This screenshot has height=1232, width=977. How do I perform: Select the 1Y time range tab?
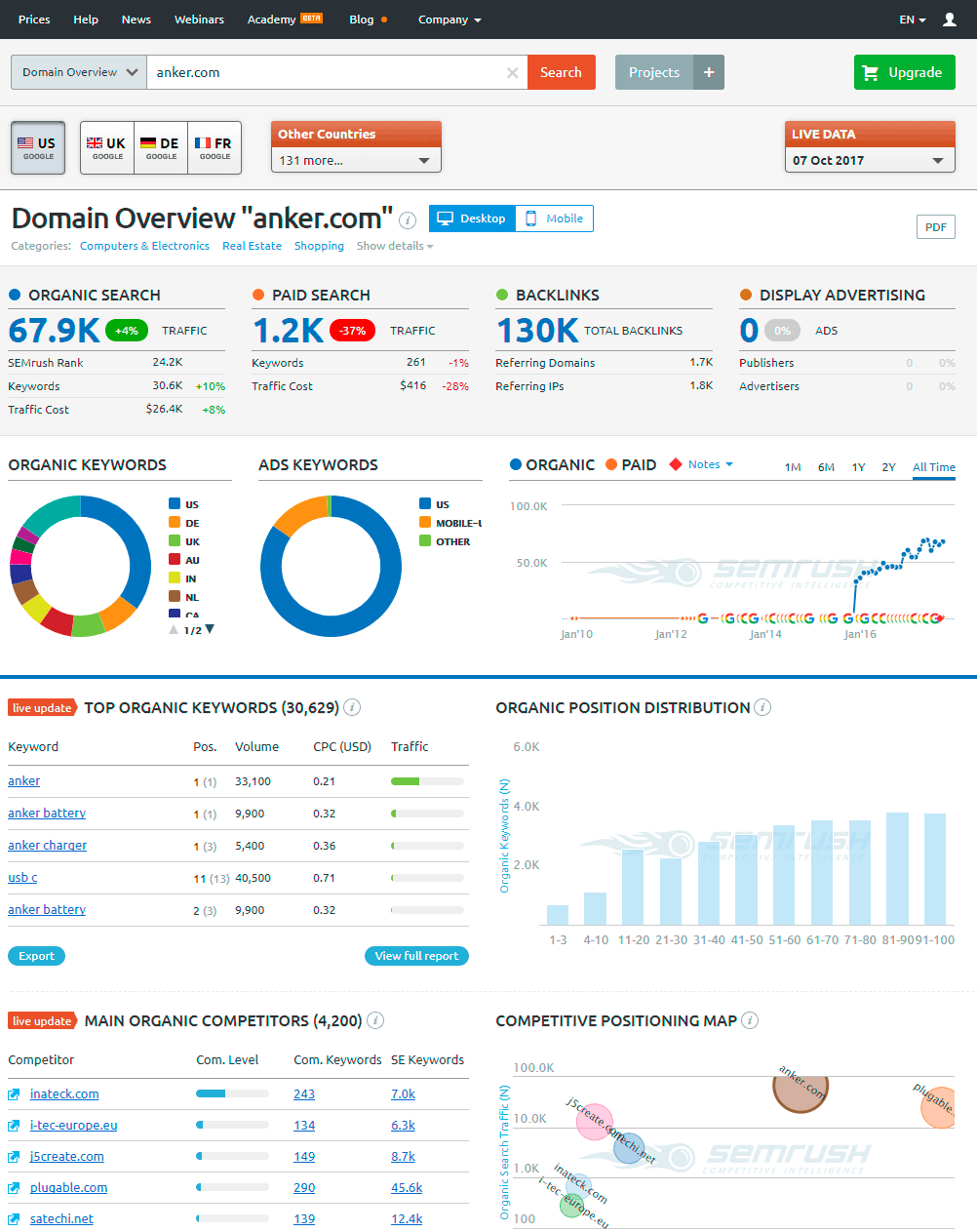point(858,467)
